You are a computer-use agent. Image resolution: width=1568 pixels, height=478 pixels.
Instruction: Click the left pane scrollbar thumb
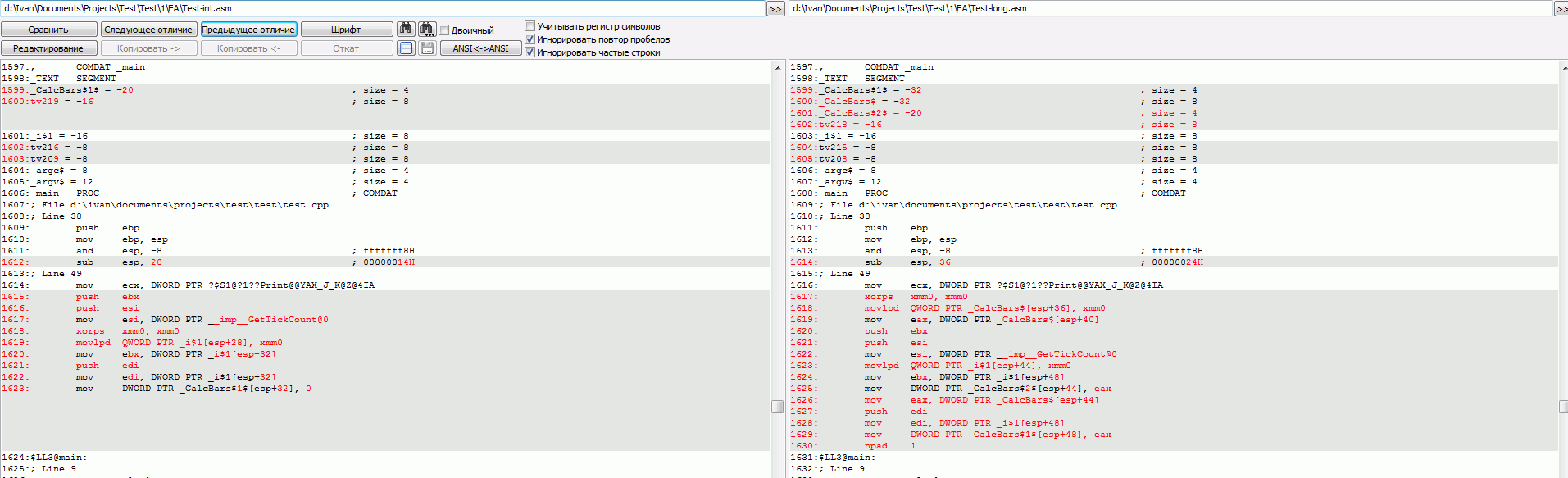click(x=777, y=407)
